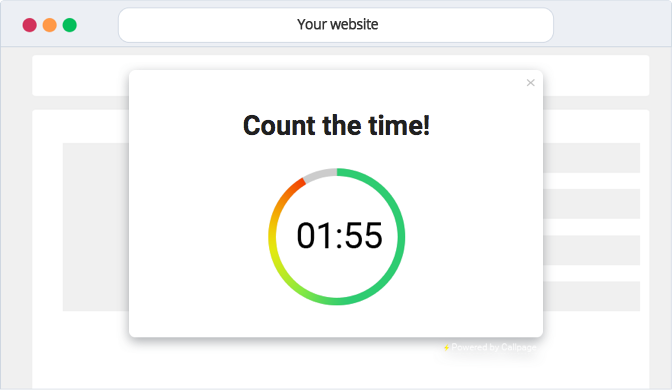Image resolution: width=672 pixels, height=390 pixels.
Task: Click the topmost grey placeholder bar right of the popup
Action: tap(591, 158)
